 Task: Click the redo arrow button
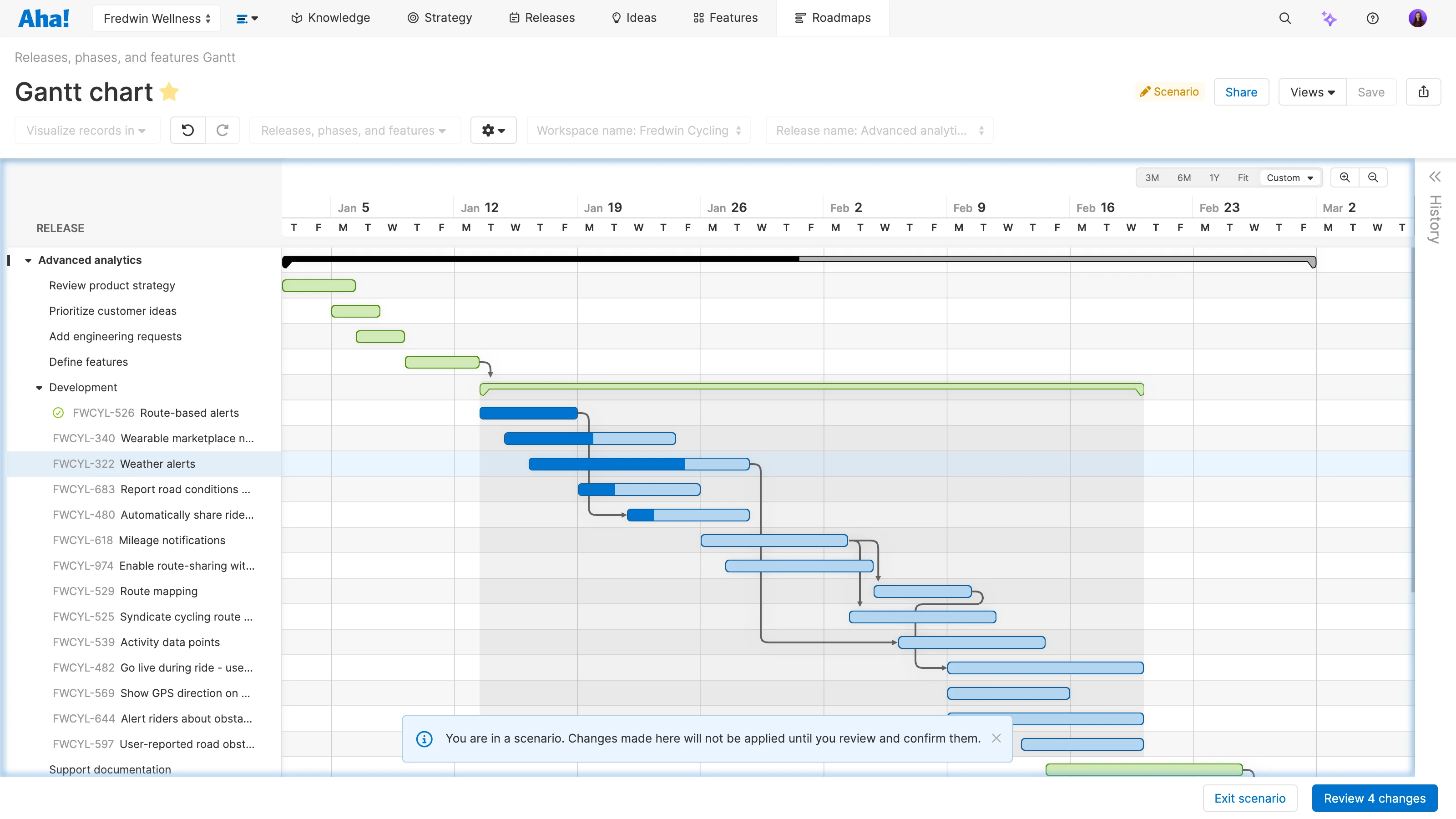[222, 131]
